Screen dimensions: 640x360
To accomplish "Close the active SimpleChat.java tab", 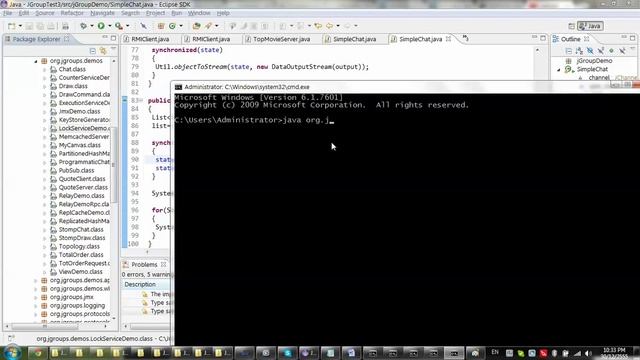I will (449, 39).
